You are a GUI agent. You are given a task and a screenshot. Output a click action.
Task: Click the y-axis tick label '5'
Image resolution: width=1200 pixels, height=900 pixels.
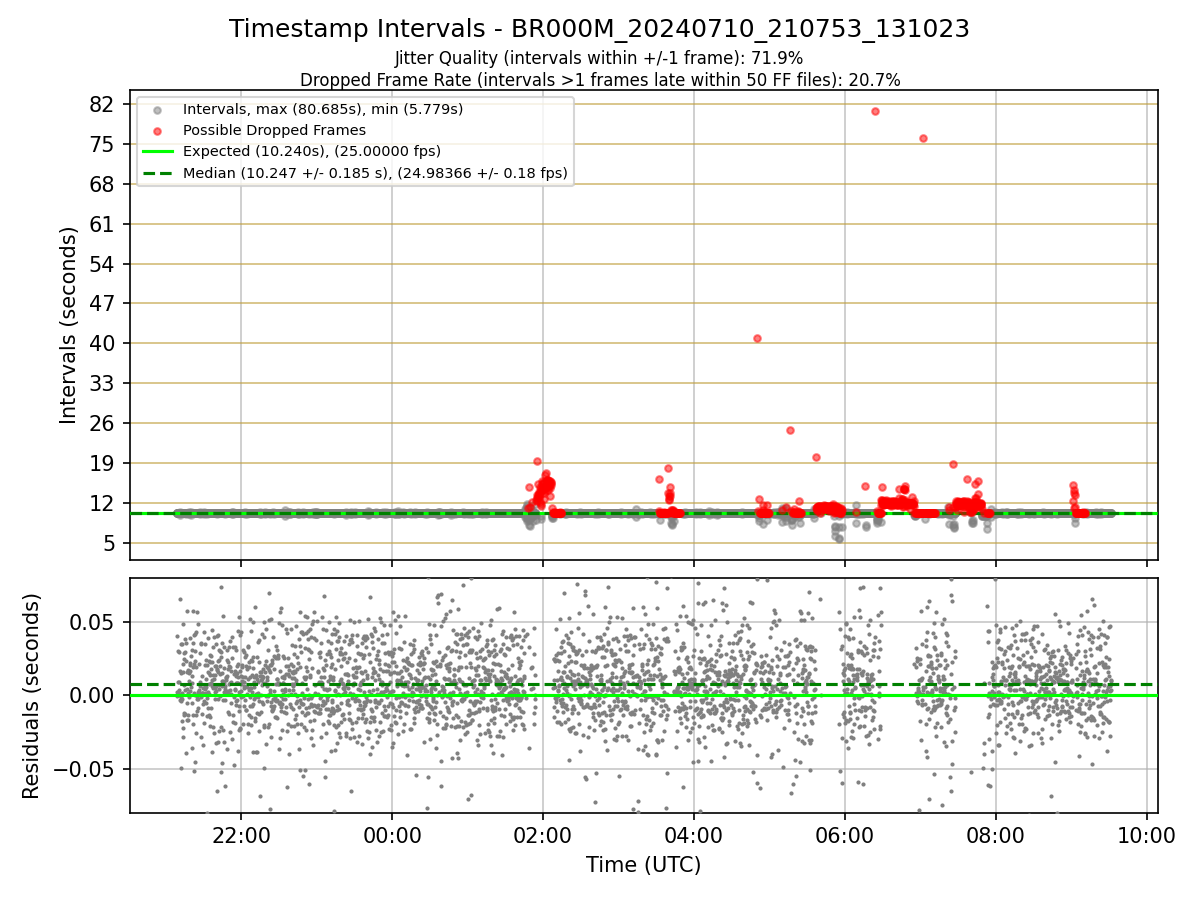pos(109,543)
